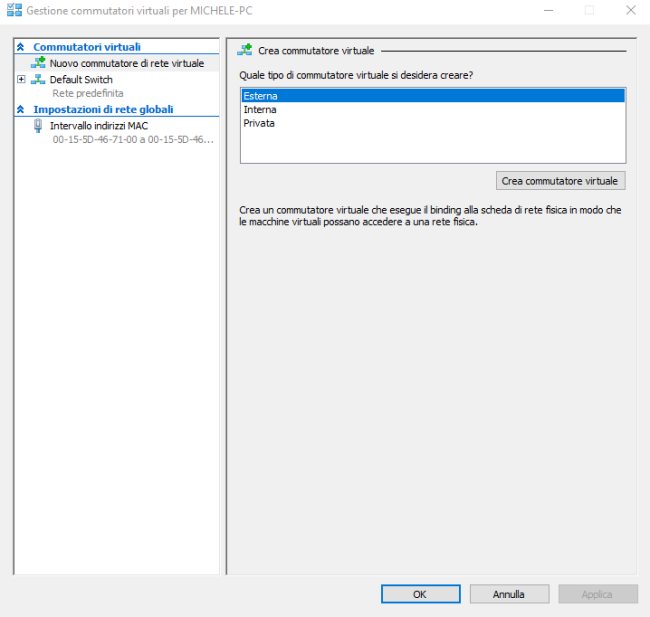This screenshot has height=617, width=650.
Task: Open the 'Default Switch' entry label
Action: (81, 80)
